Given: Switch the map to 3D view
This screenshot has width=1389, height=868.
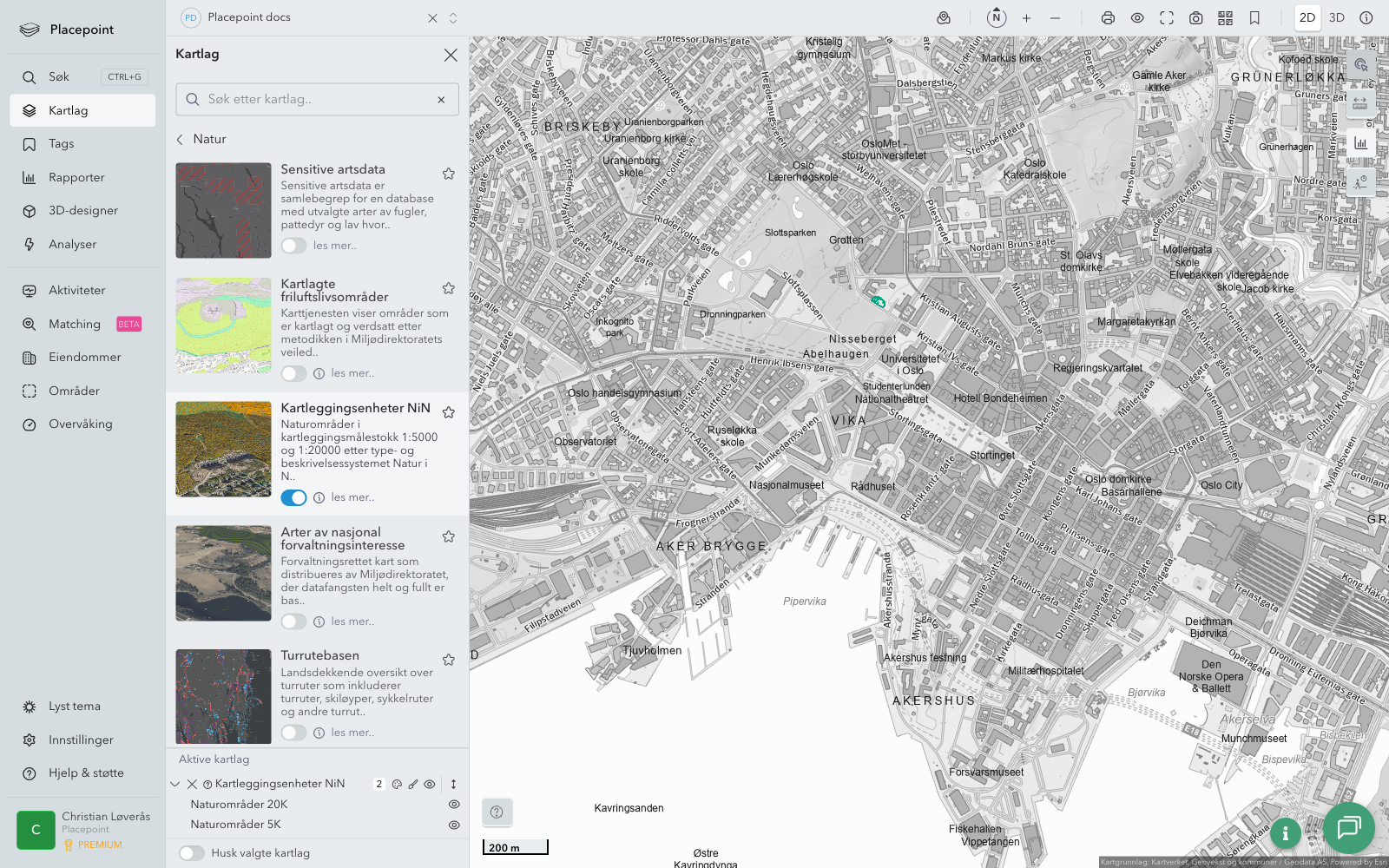Looking at the screenshot, I should pyautogui.click(x=1337, y=17).
